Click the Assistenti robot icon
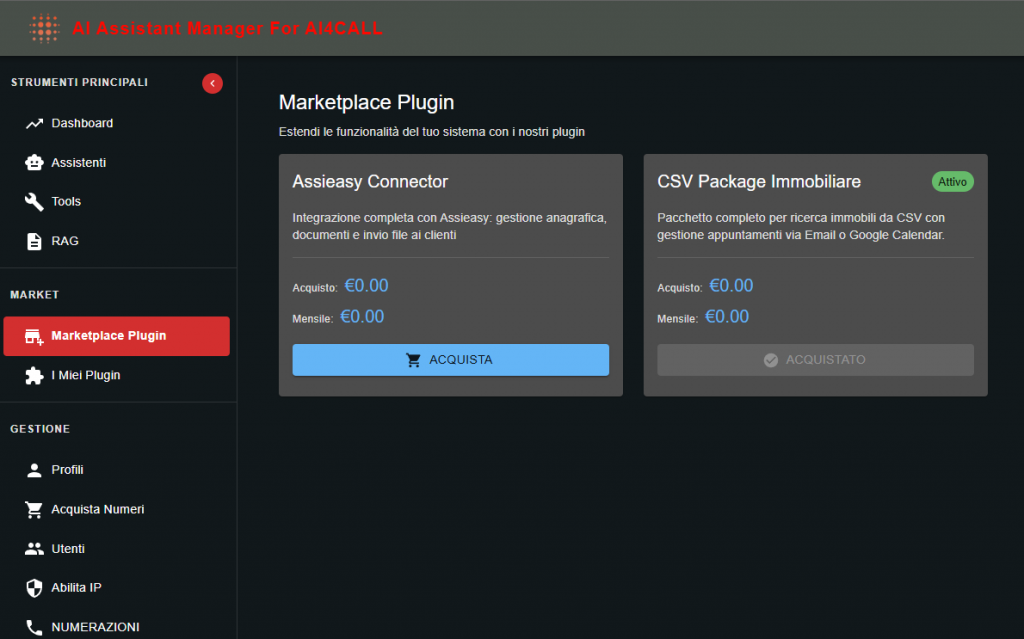 click(x=34, y=163)
